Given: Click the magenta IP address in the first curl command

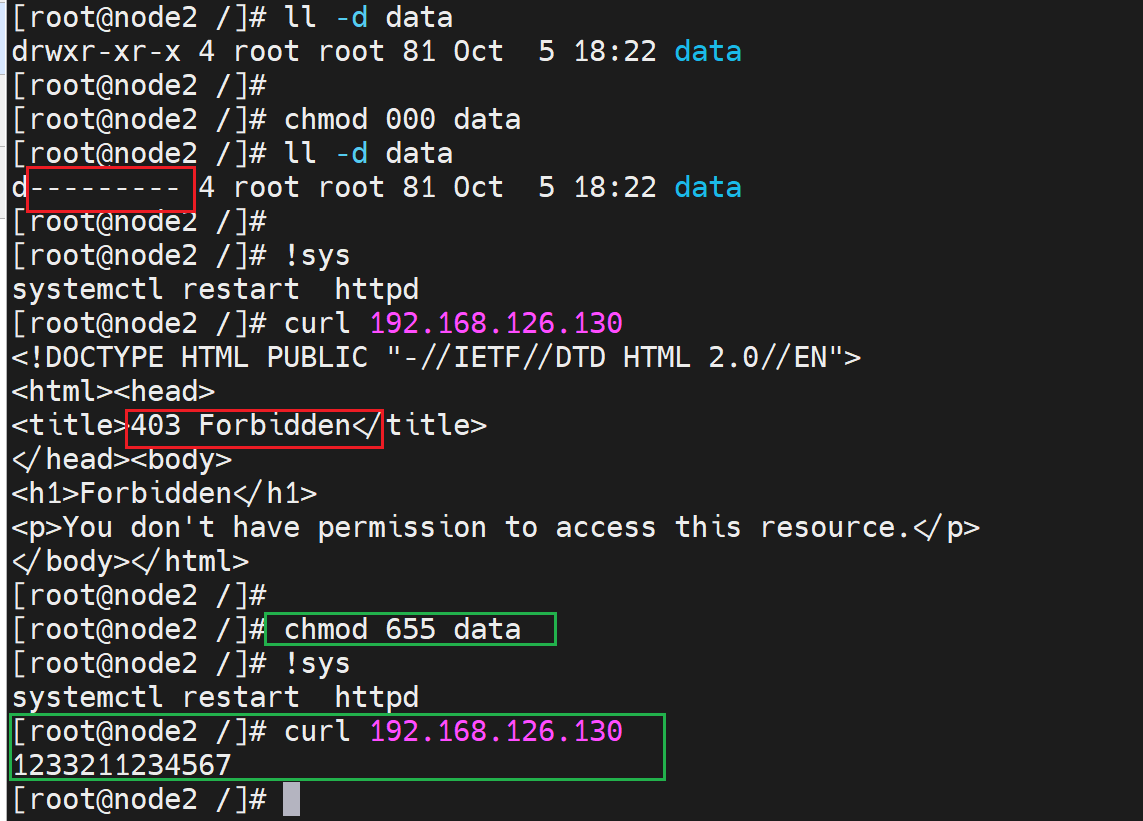Looking at the screenshot, I should point(496,323).
